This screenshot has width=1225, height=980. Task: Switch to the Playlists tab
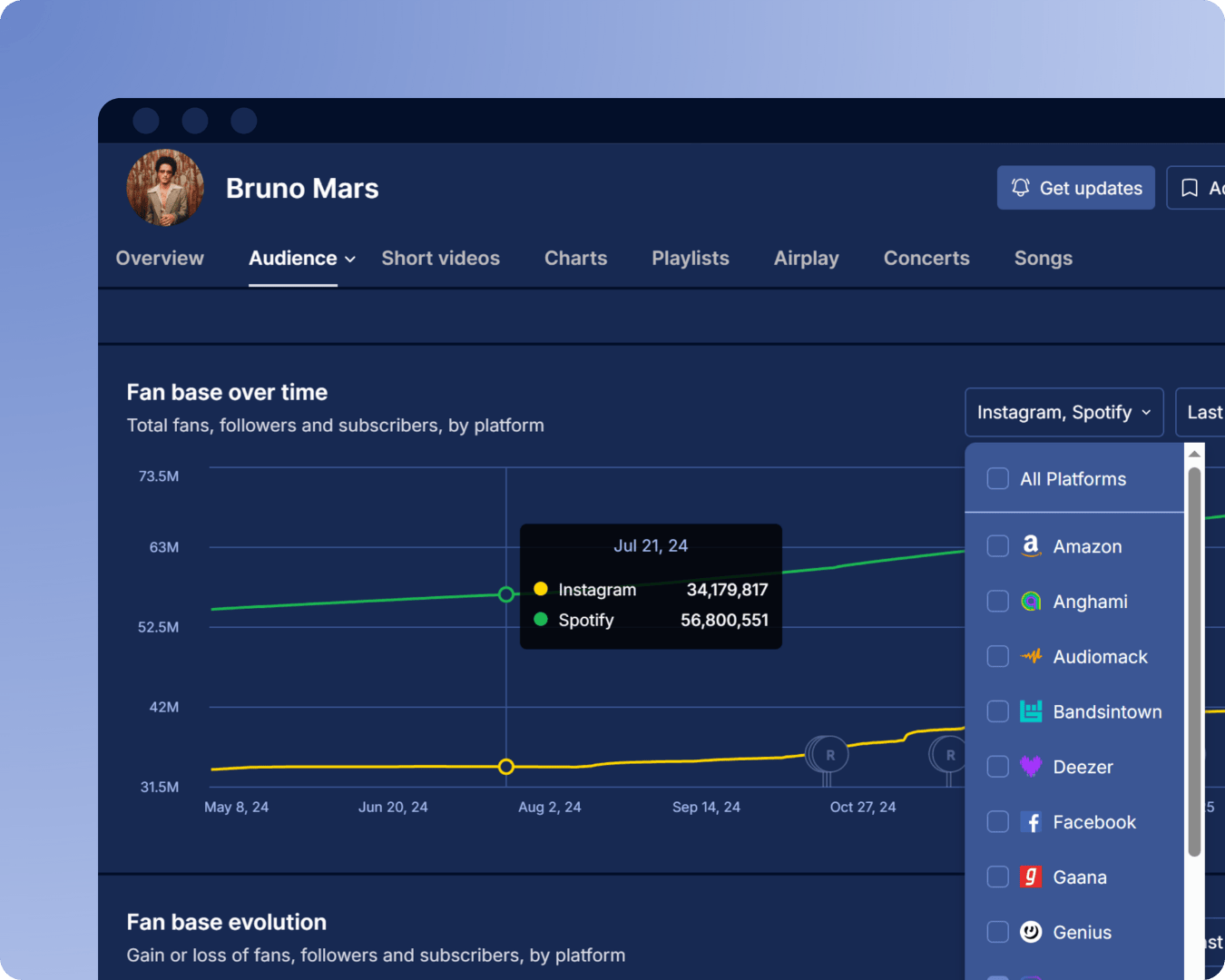[x=690, y=259]
